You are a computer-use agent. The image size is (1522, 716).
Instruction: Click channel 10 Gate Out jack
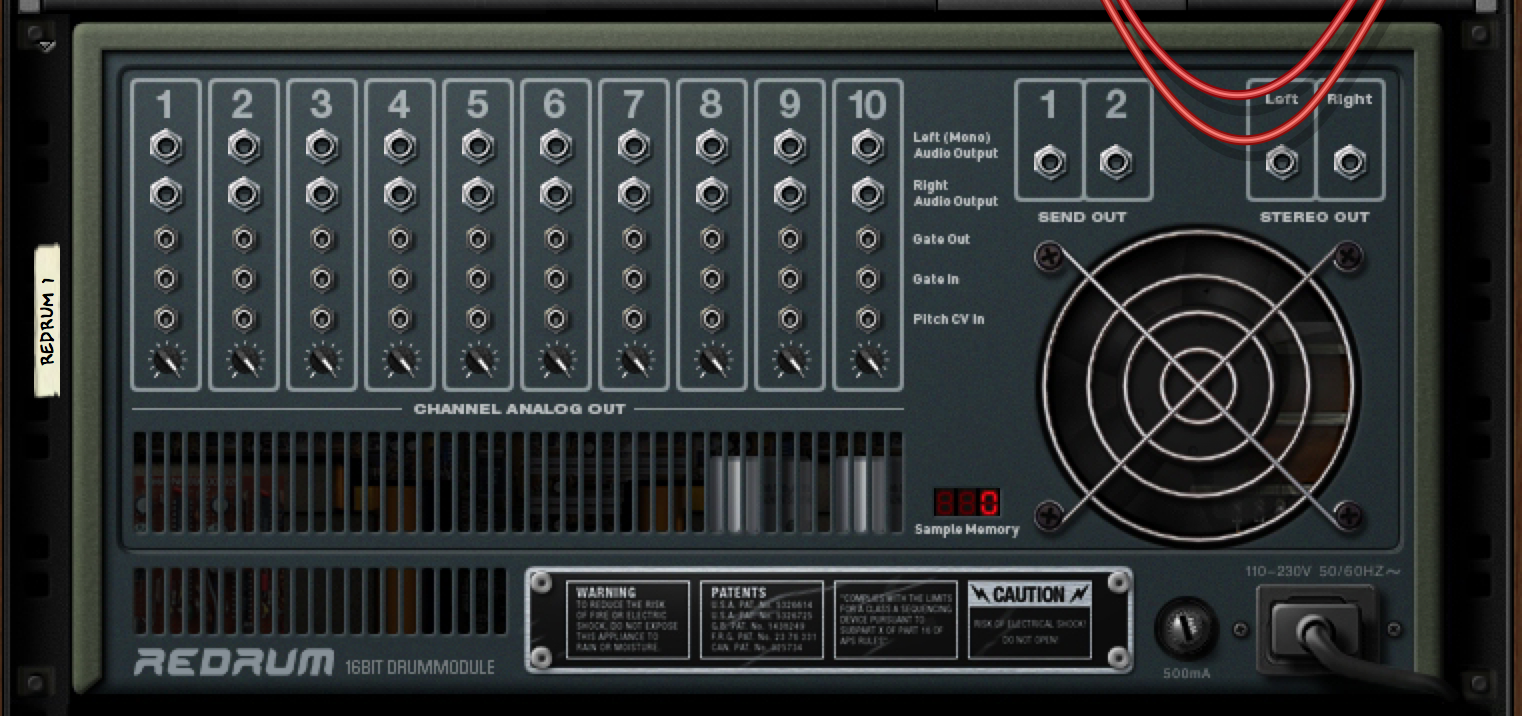click(868, 239)
